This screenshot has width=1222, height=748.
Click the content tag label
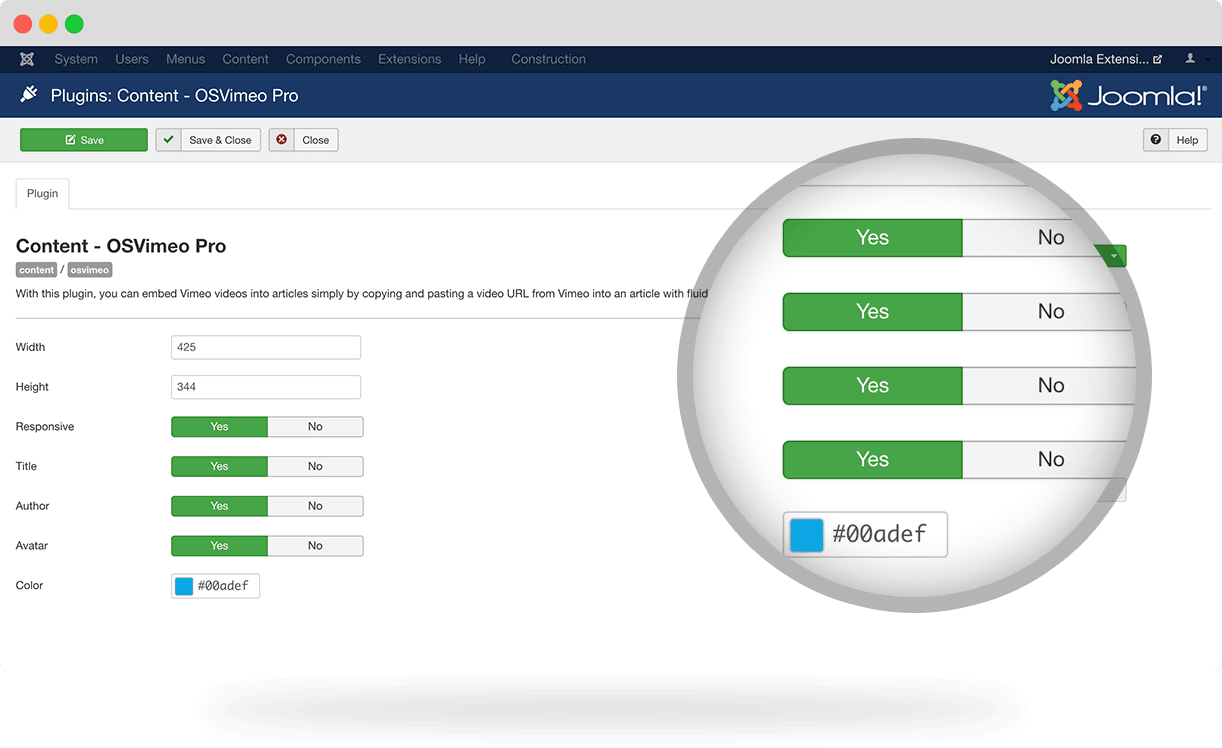(x=37, y=270)
